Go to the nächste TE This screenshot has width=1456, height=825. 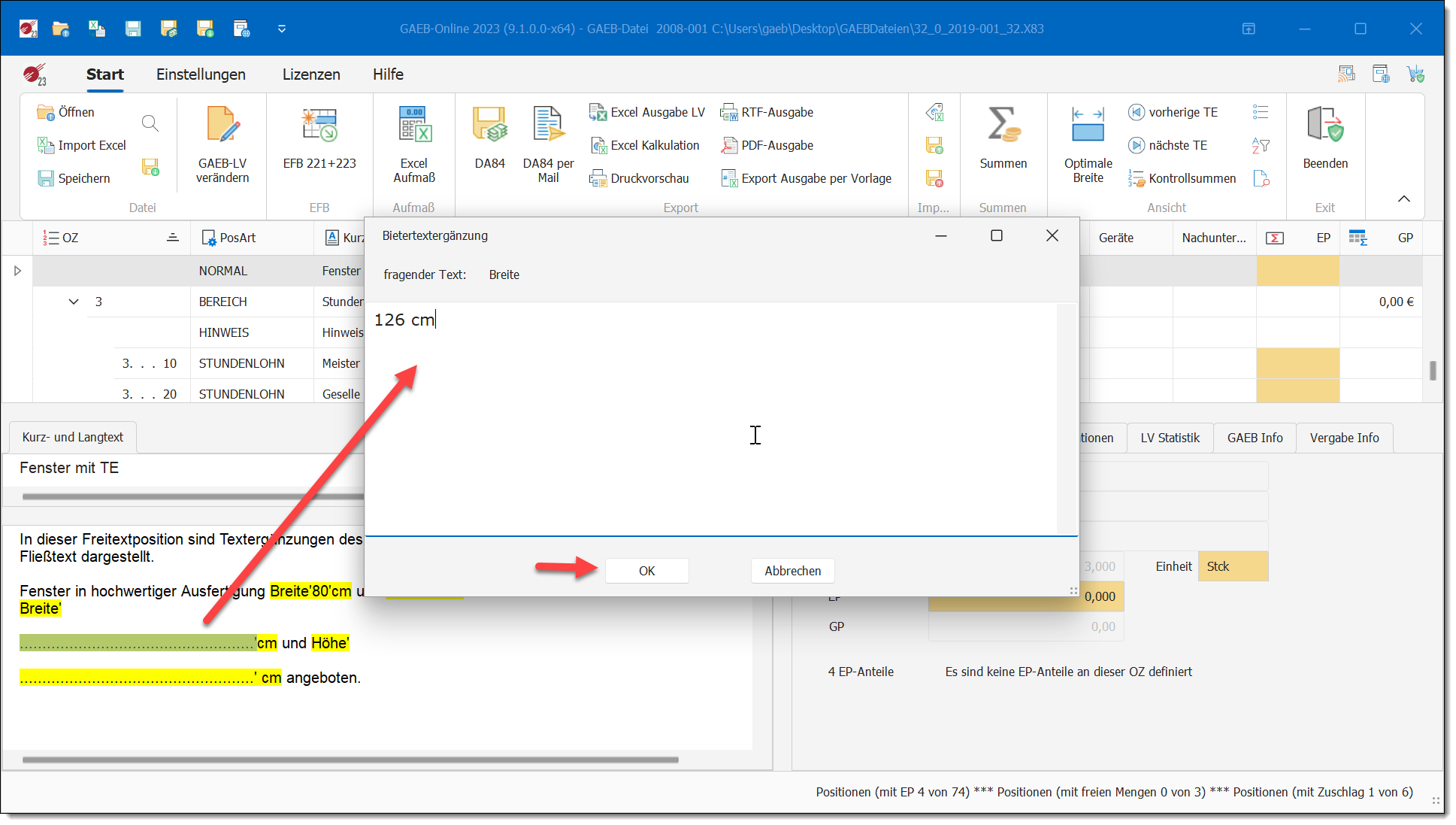1177,145
